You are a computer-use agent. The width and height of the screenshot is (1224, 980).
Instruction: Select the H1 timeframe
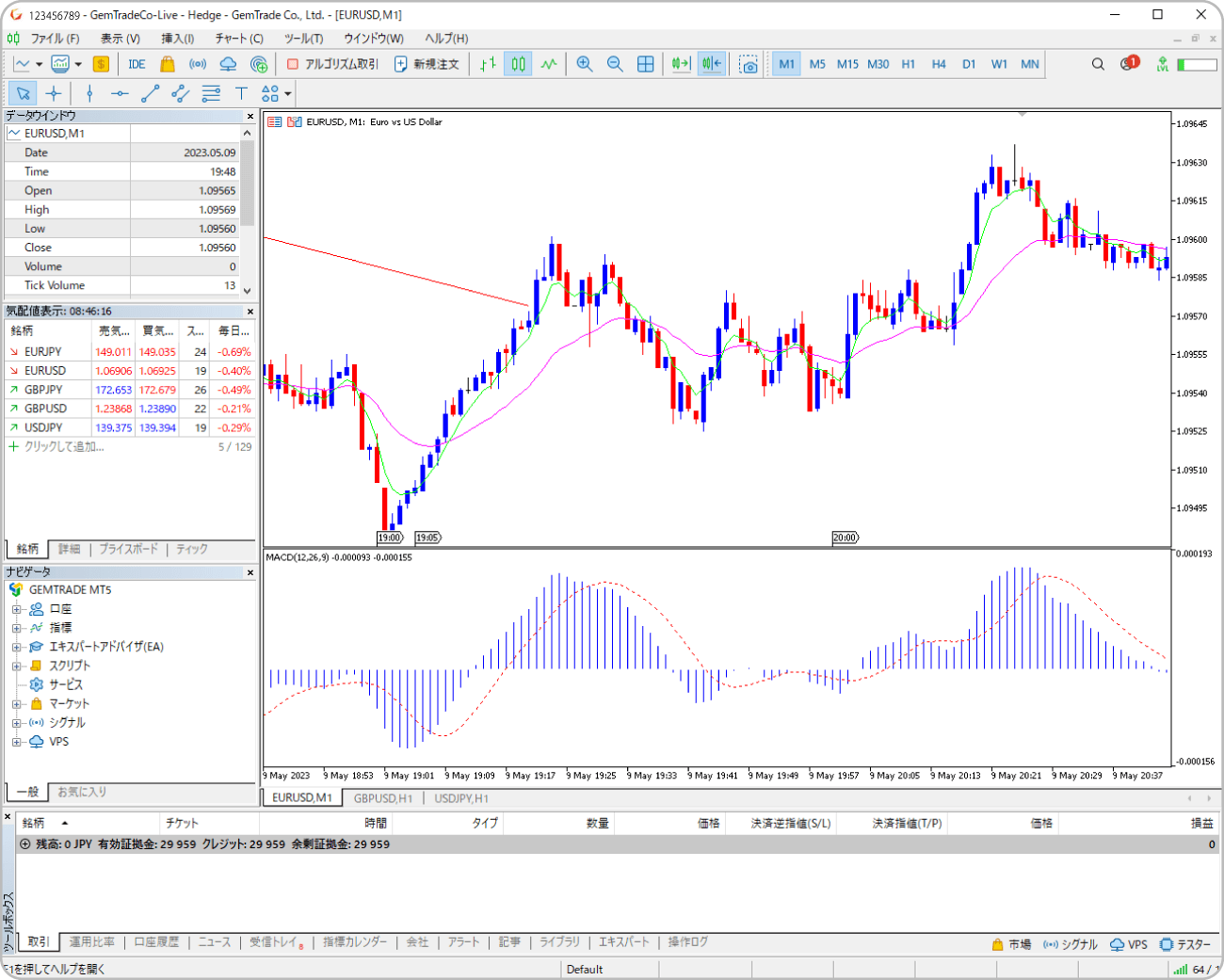pos(909,64)
